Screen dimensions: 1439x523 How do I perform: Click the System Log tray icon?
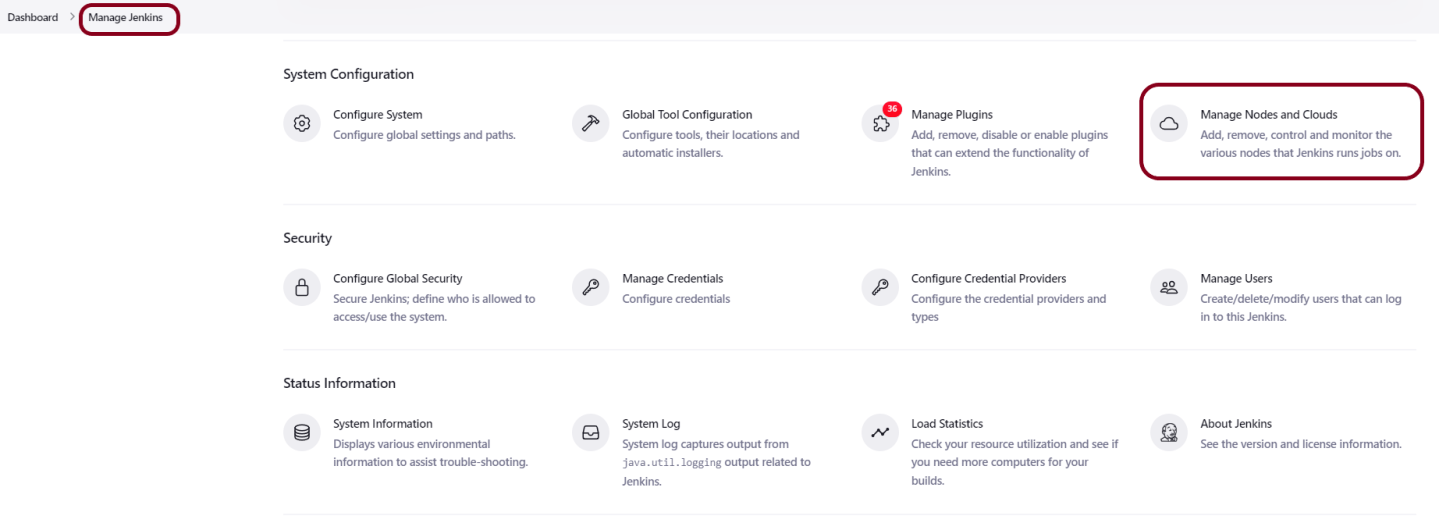pyautogui.click(x=590, y=433)
